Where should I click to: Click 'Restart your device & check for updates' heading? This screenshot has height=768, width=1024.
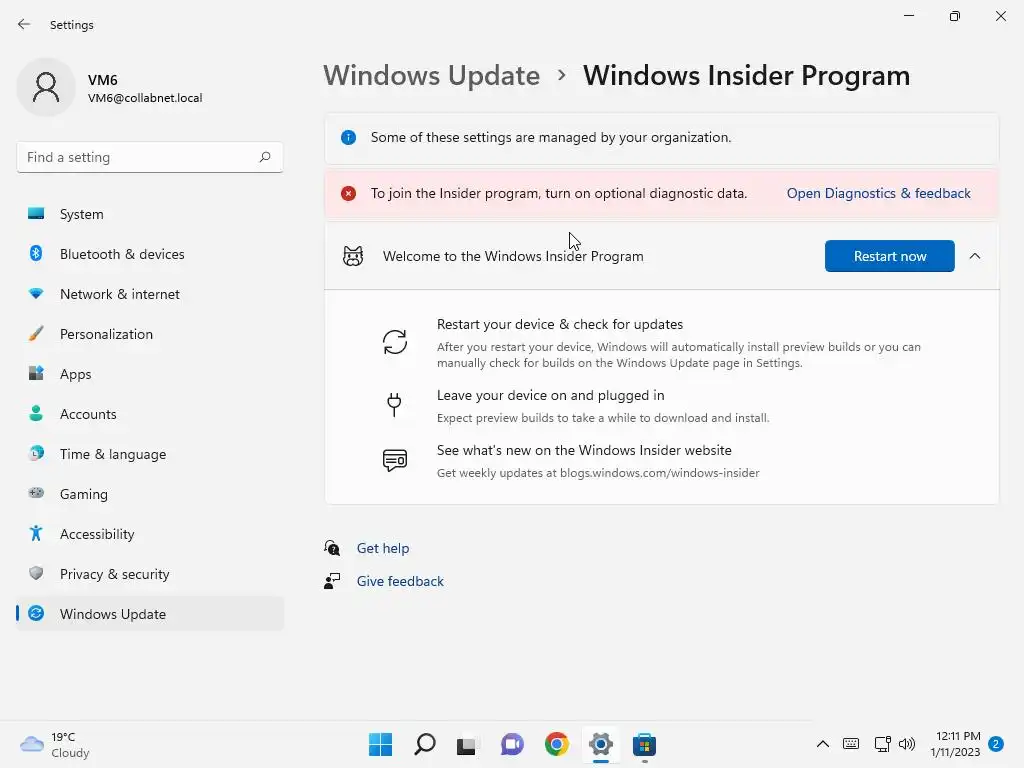click(560, 325)
